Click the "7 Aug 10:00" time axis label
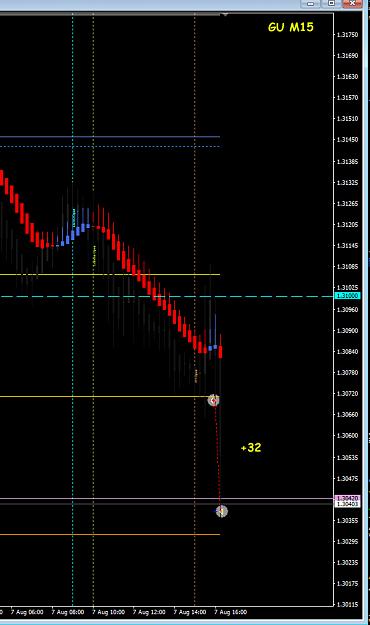 tap(108, 612)
